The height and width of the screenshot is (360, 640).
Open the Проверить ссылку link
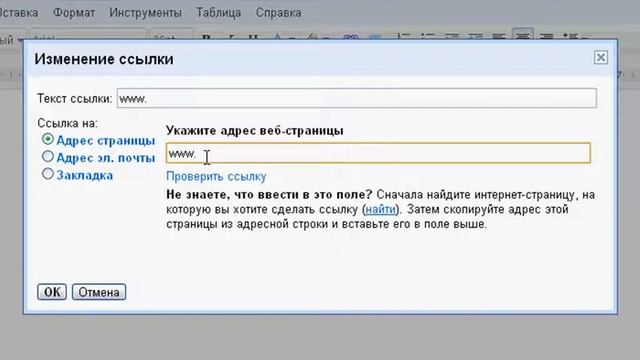(216, 176)
